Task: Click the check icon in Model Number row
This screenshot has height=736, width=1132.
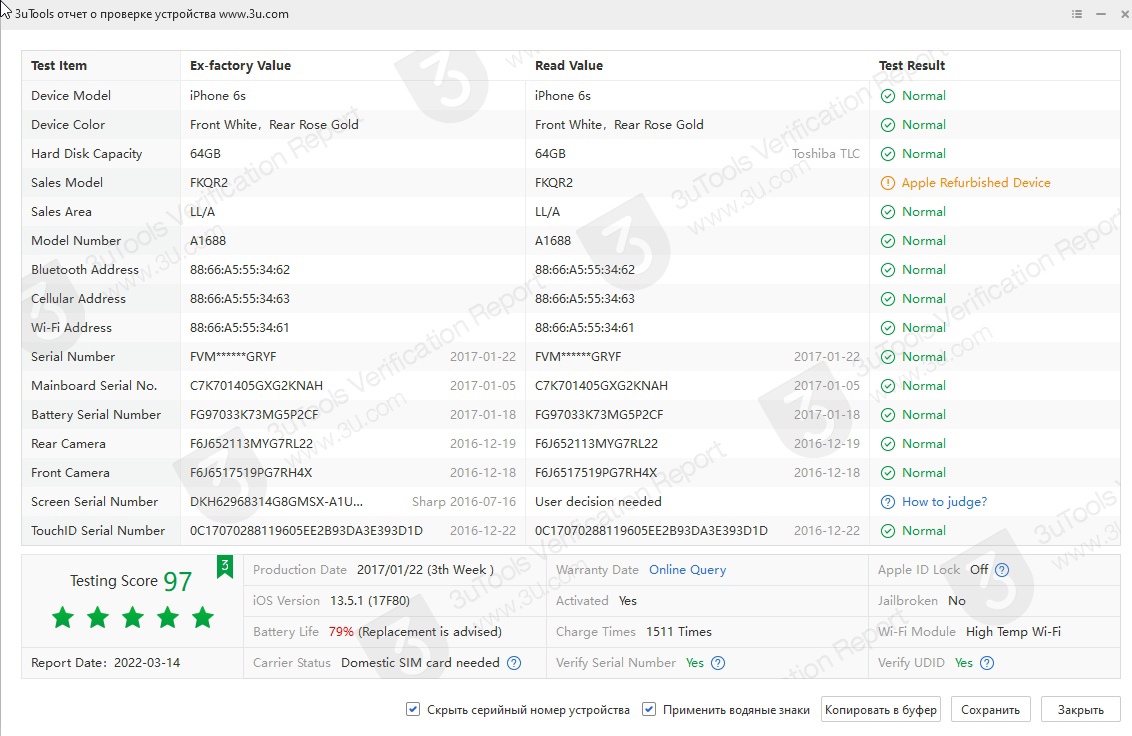Action: pyautogui.click(x=888, y=241)
